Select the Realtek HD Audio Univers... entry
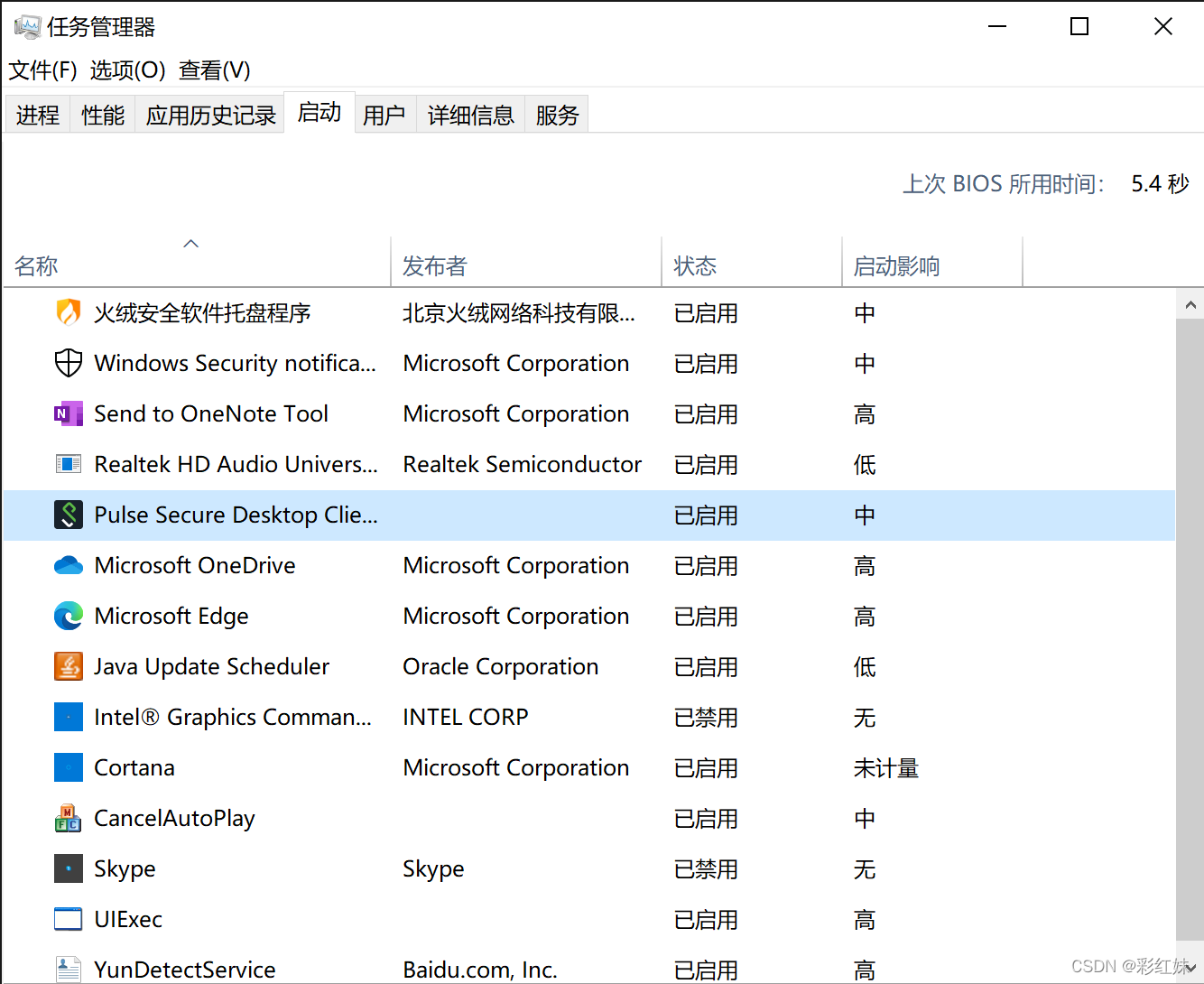Image resolution: width=1204 pixels, height=984 pixels. tap(236, 464)
